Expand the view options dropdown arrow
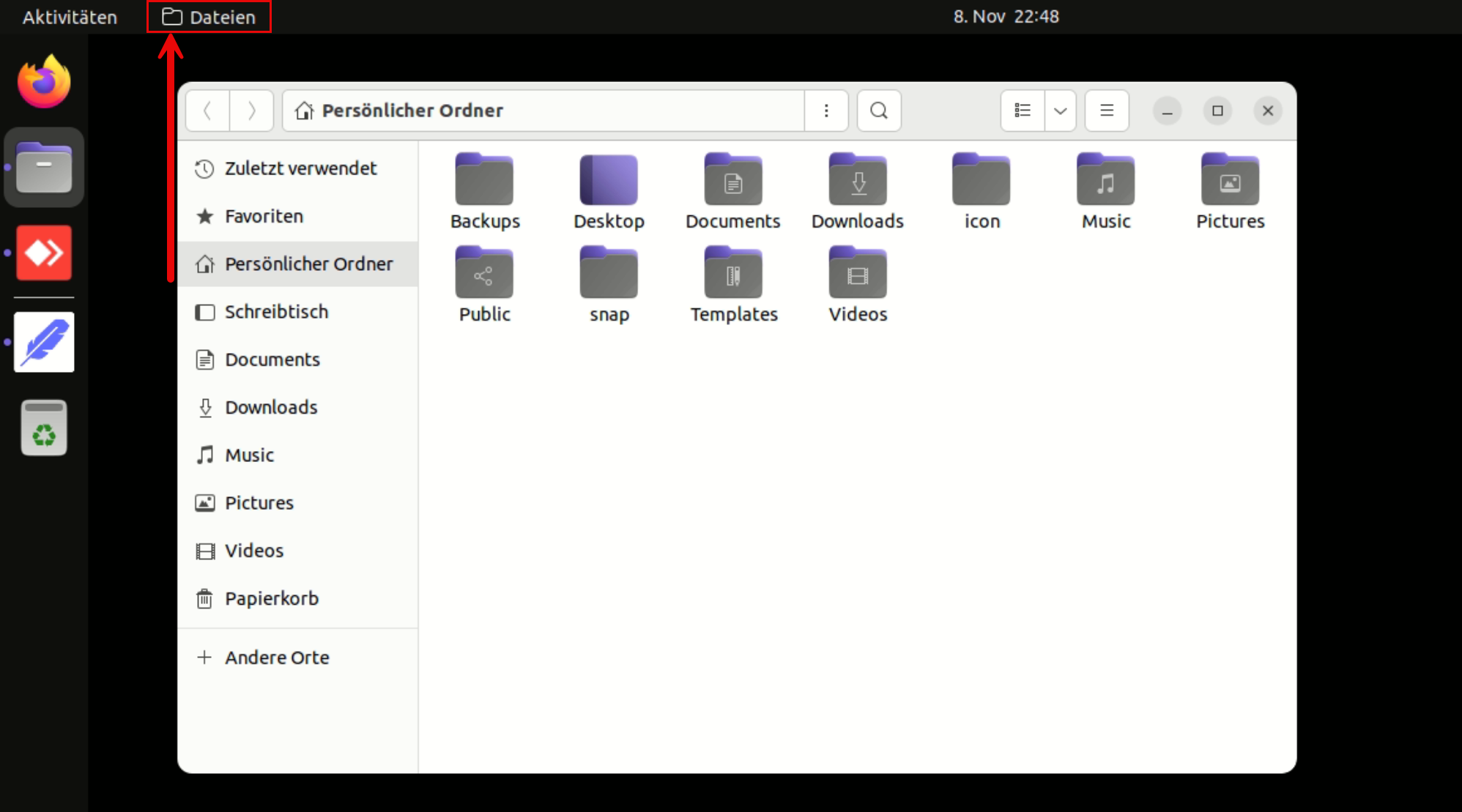This screenshot has width=1462, height=812. 1060,111
